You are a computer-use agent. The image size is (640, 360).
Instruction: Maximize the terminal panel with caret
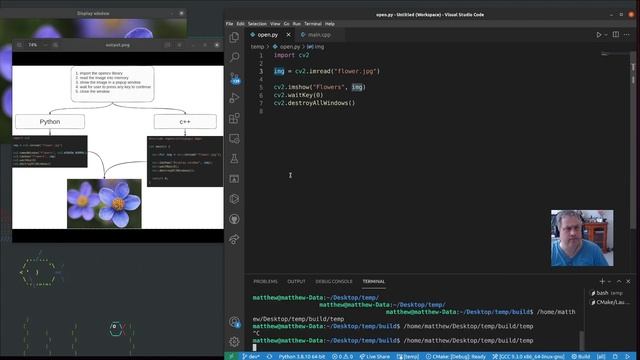(619, 281)
